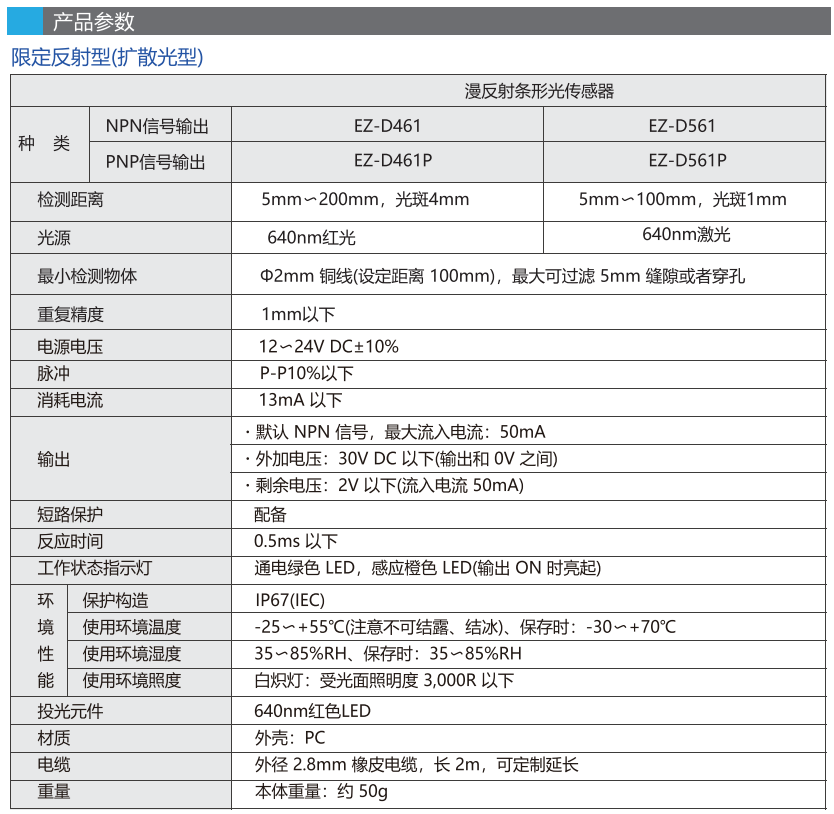Select the 短路保护 row label
Viewport: 834px width, 814px height.
pyautogui.click(x=70, y=515)
